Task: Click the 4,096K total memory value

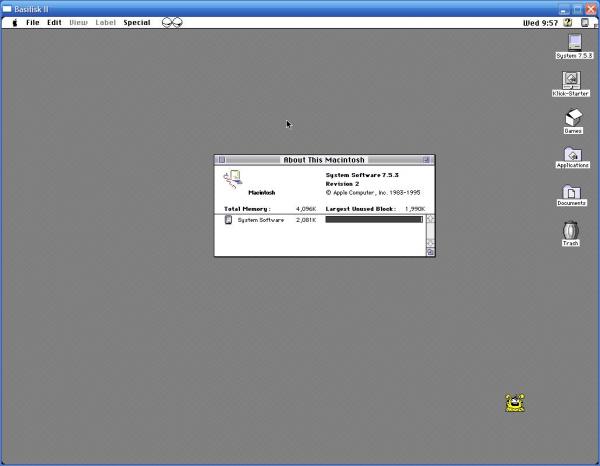Action: [x=306, y=209]
